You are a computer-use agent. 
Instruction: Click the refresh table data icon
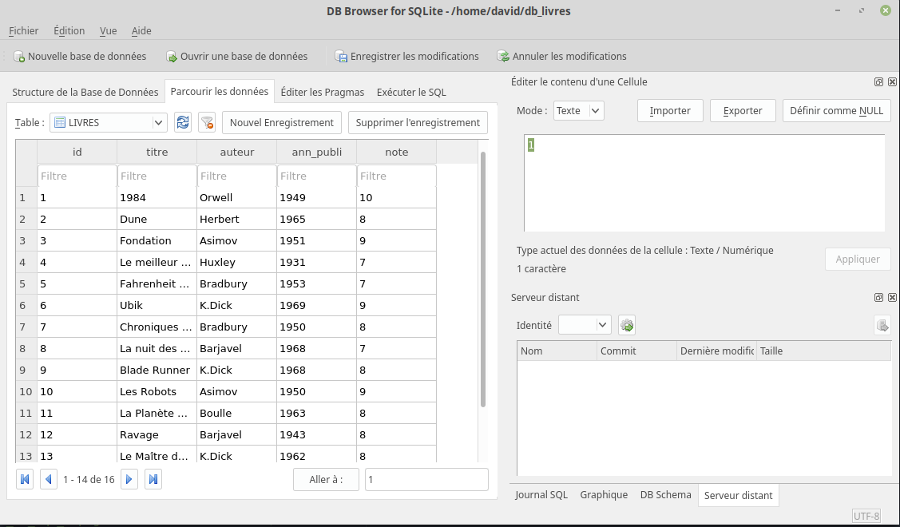tap(183, 122)
